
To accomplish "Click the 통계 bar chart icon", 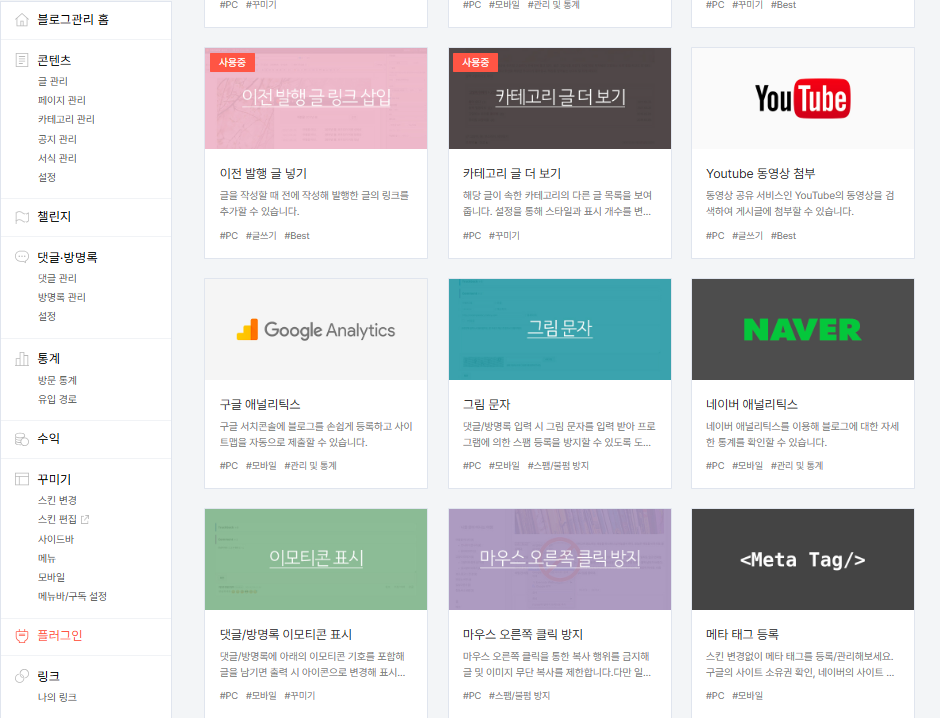I will [x=22, y=359].
